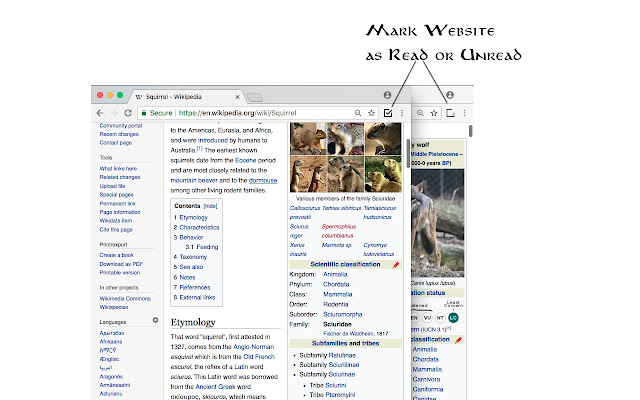Jump to References in the contents

(x=195, y=287)
